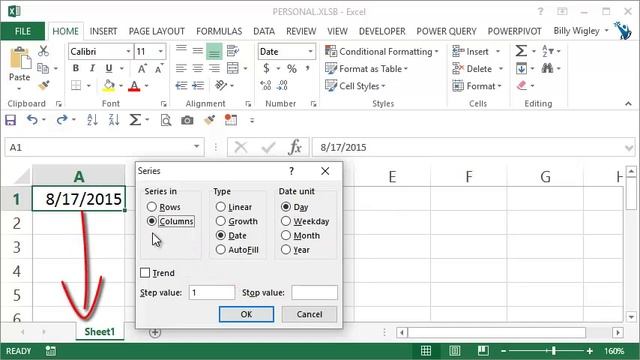Image resolution: width=640 pixels, height=360 pixels.
Task: Click the macro record icon in status bar
Action: tap(51, 351)
